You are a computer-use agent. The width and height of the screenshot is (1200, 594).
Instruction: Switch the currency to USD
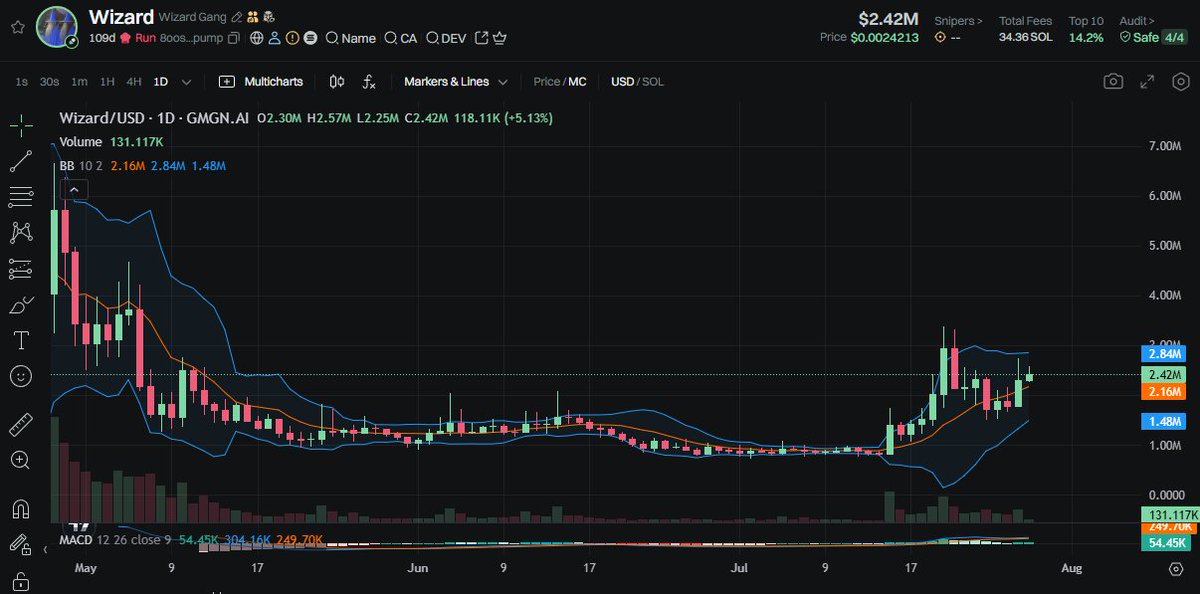622,82
